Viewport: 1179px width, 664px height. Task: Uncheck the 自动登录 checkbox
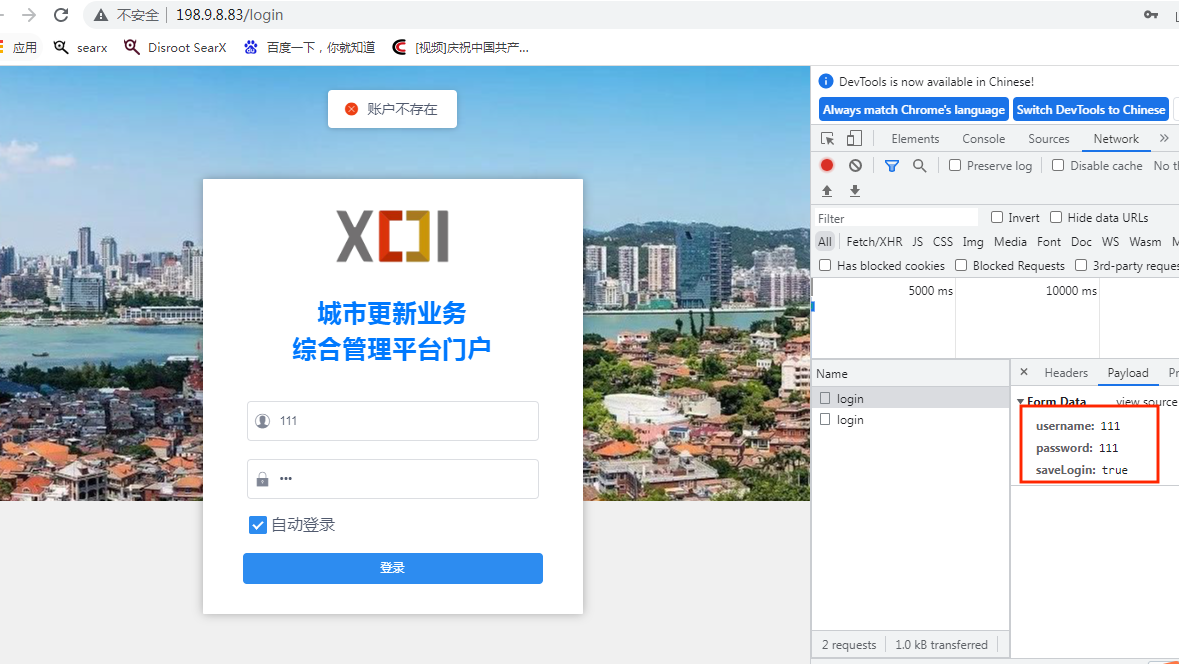(x=257, y=524)
